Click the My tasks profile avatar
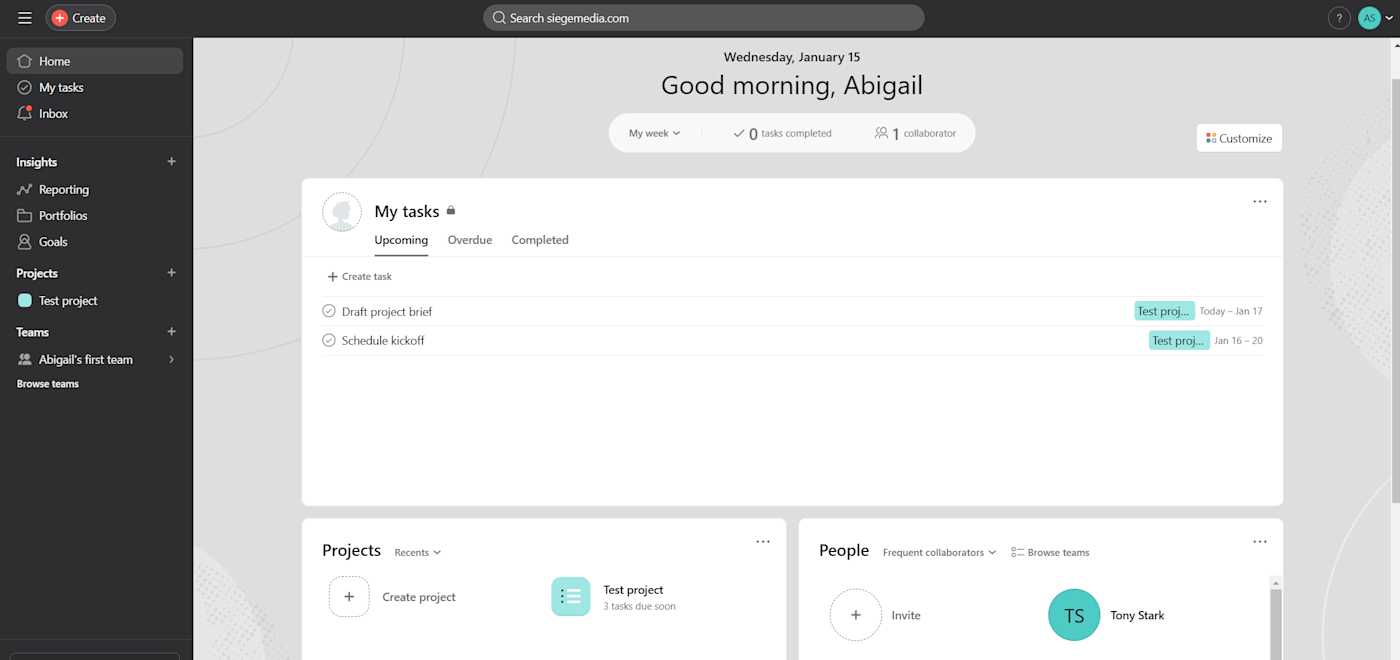This screenshot has height=660, width=1400. pyautogui.click(x=342, y=212)
